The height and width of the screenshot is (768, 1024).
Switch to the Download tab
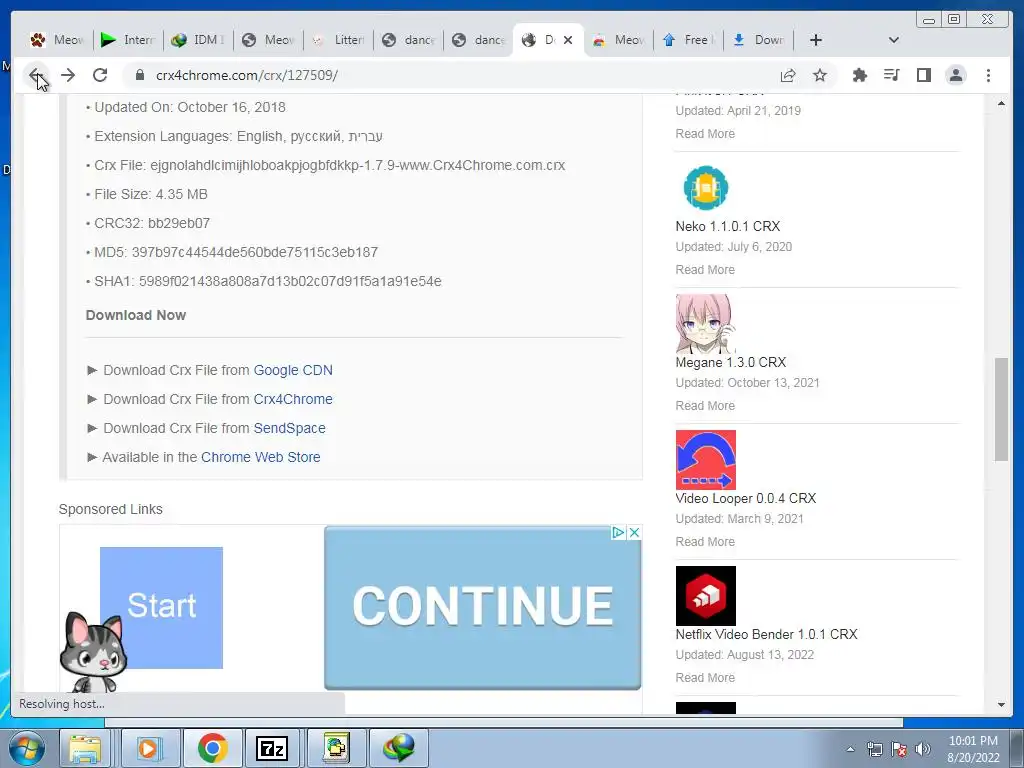tap(758, 40)
